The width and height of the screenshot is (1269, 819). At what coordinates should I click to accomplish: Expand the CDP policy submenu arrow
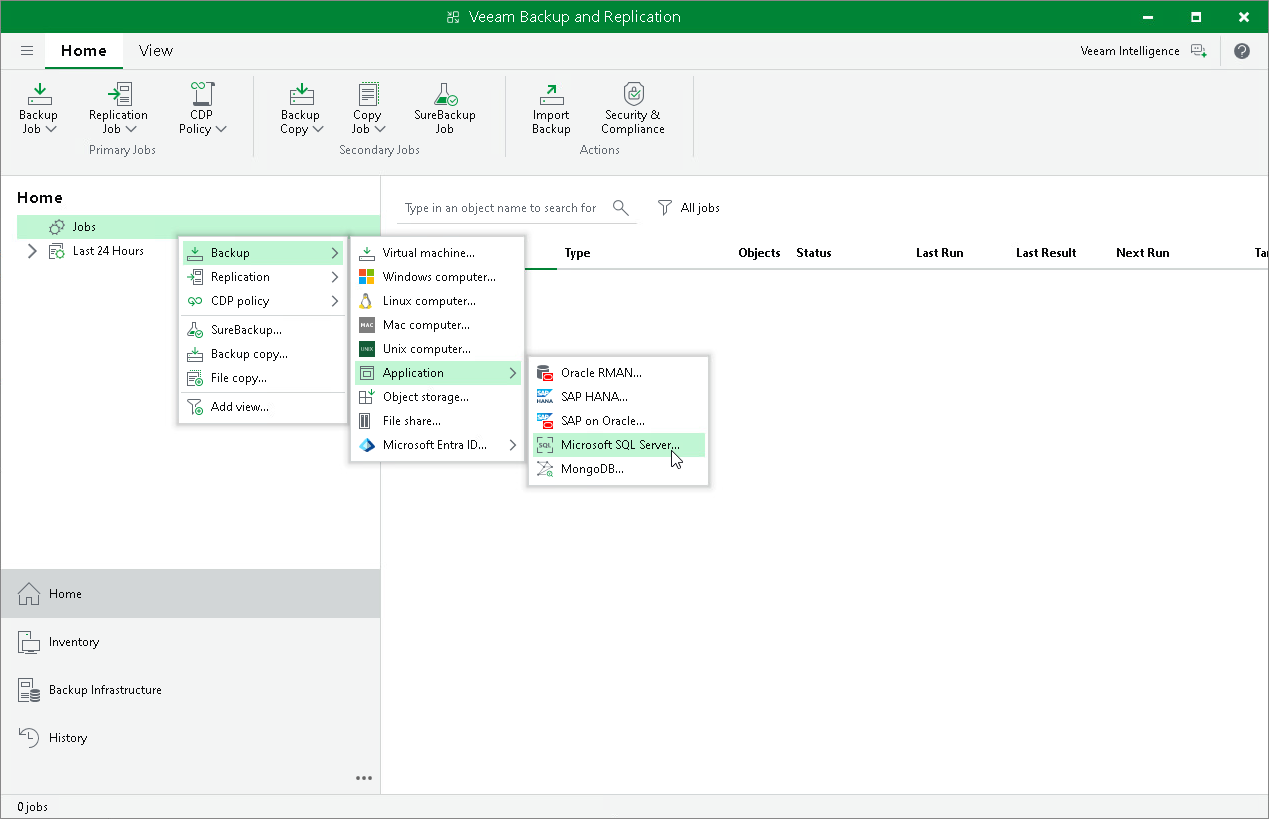pyautogui.click(x=335, y=301)
